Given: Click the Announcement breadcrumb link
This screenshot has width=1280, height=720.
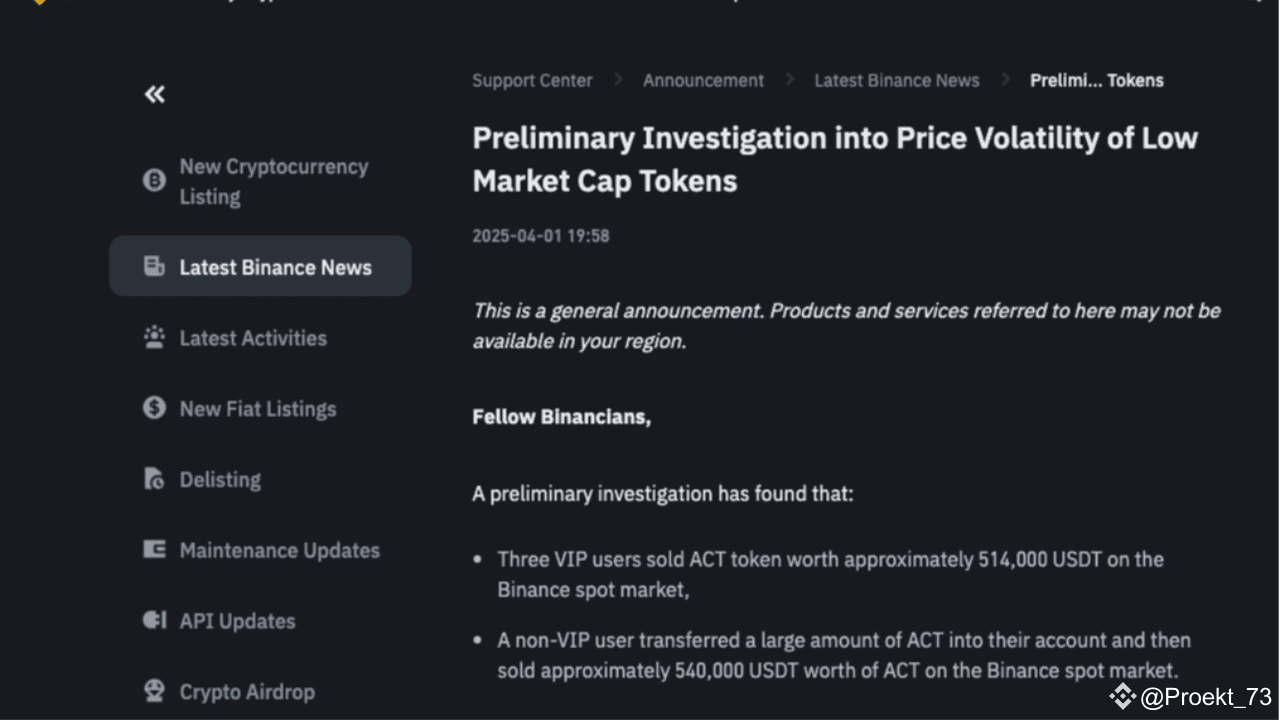Looking at the screenshot, I should point(703,80).
